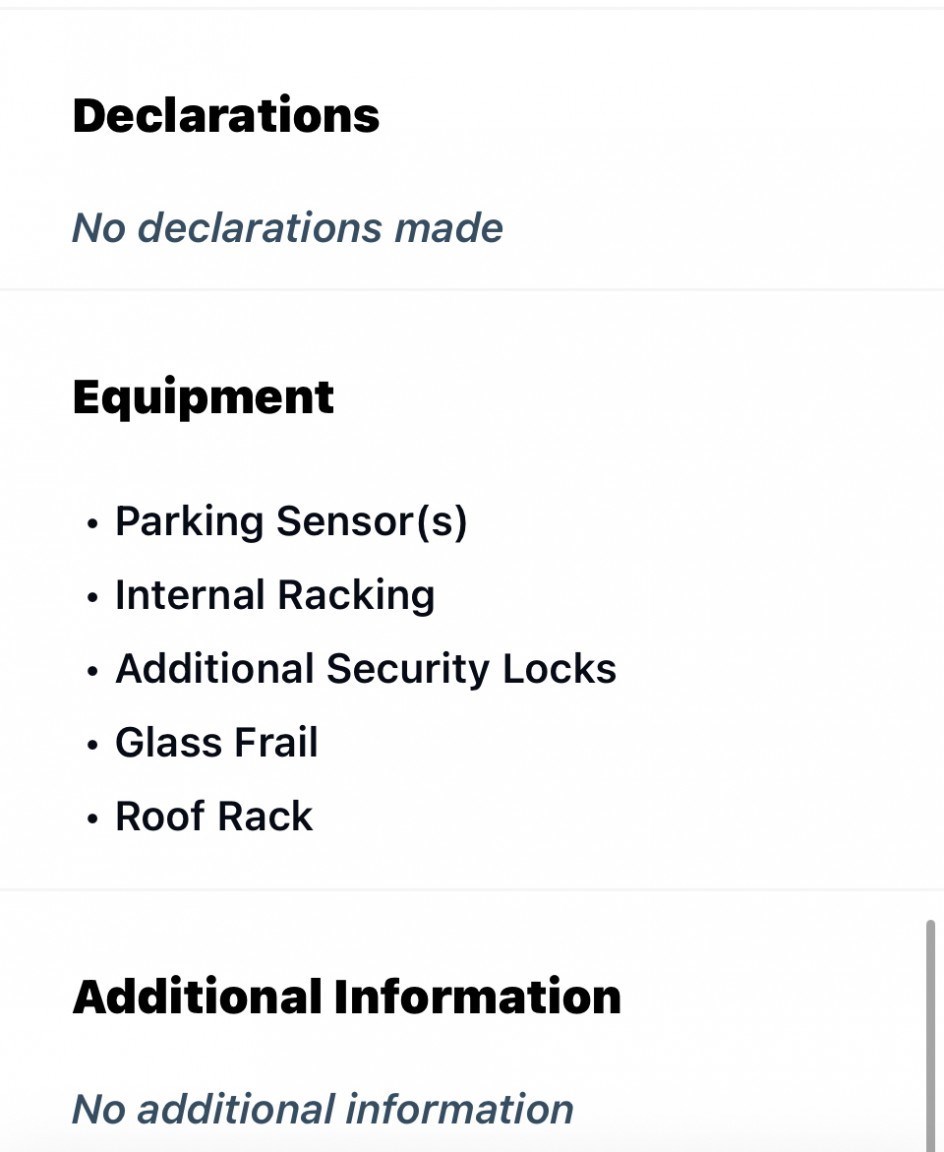
Task: Click the Glass Frail equipment entry
Action: point(216,743)
